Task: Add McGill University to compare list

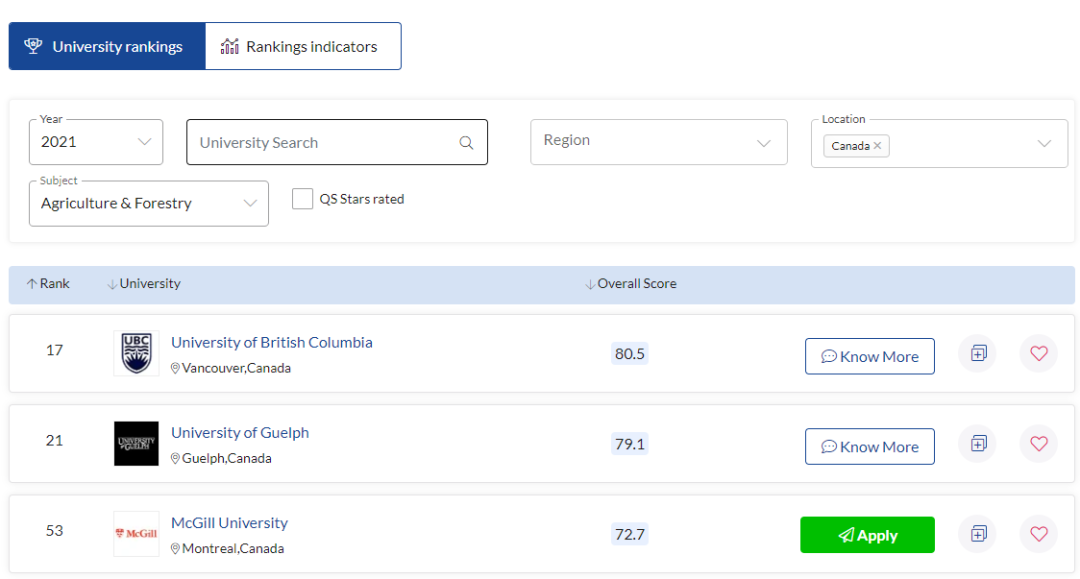Action: coord(978,534)
